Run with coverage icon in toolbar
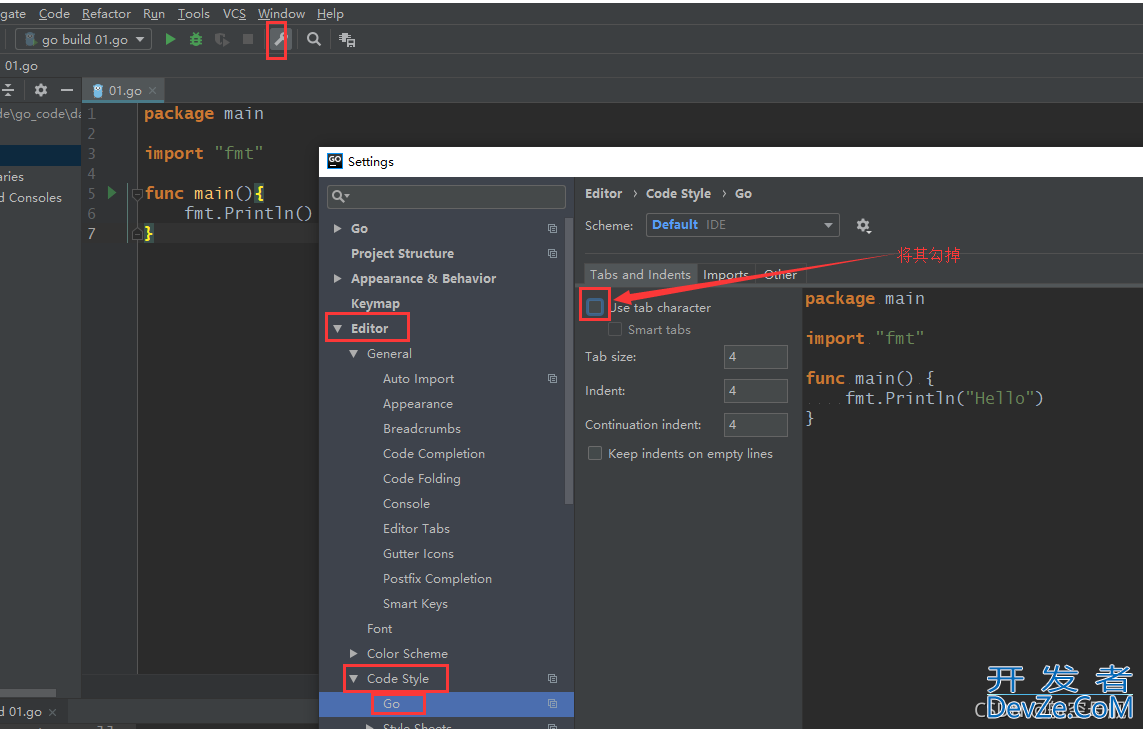Image resolution: width=1143 pixels, height=729 pixels. (x=222, y=39)
